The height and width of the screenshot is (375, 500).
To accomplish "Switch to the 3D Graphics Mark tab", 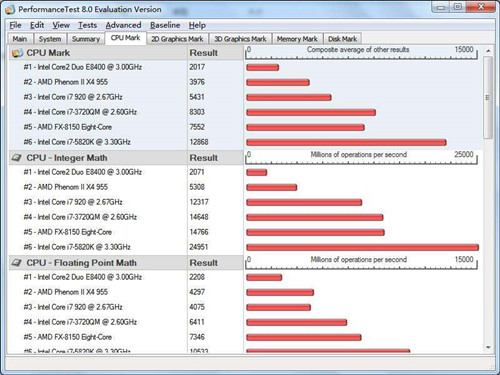I will click(240, 39).
